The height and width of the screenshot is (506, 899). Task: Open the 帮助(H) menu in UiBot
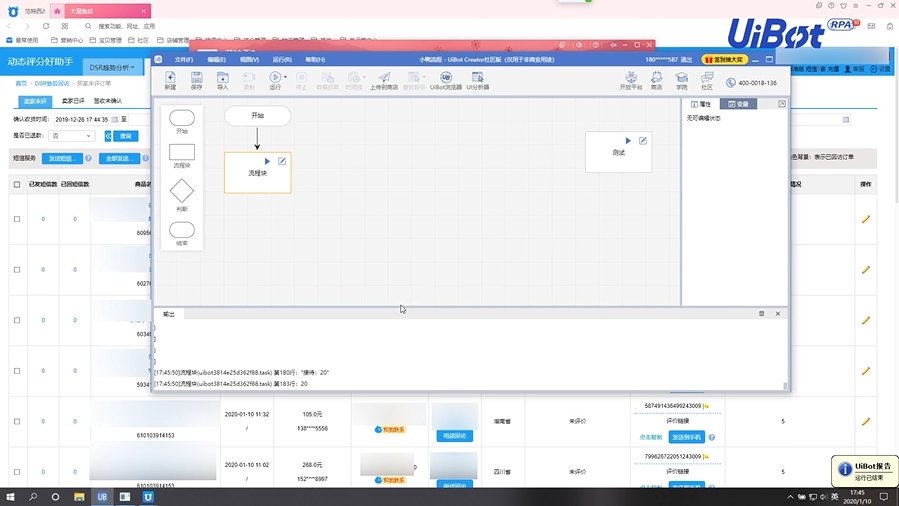315,60
